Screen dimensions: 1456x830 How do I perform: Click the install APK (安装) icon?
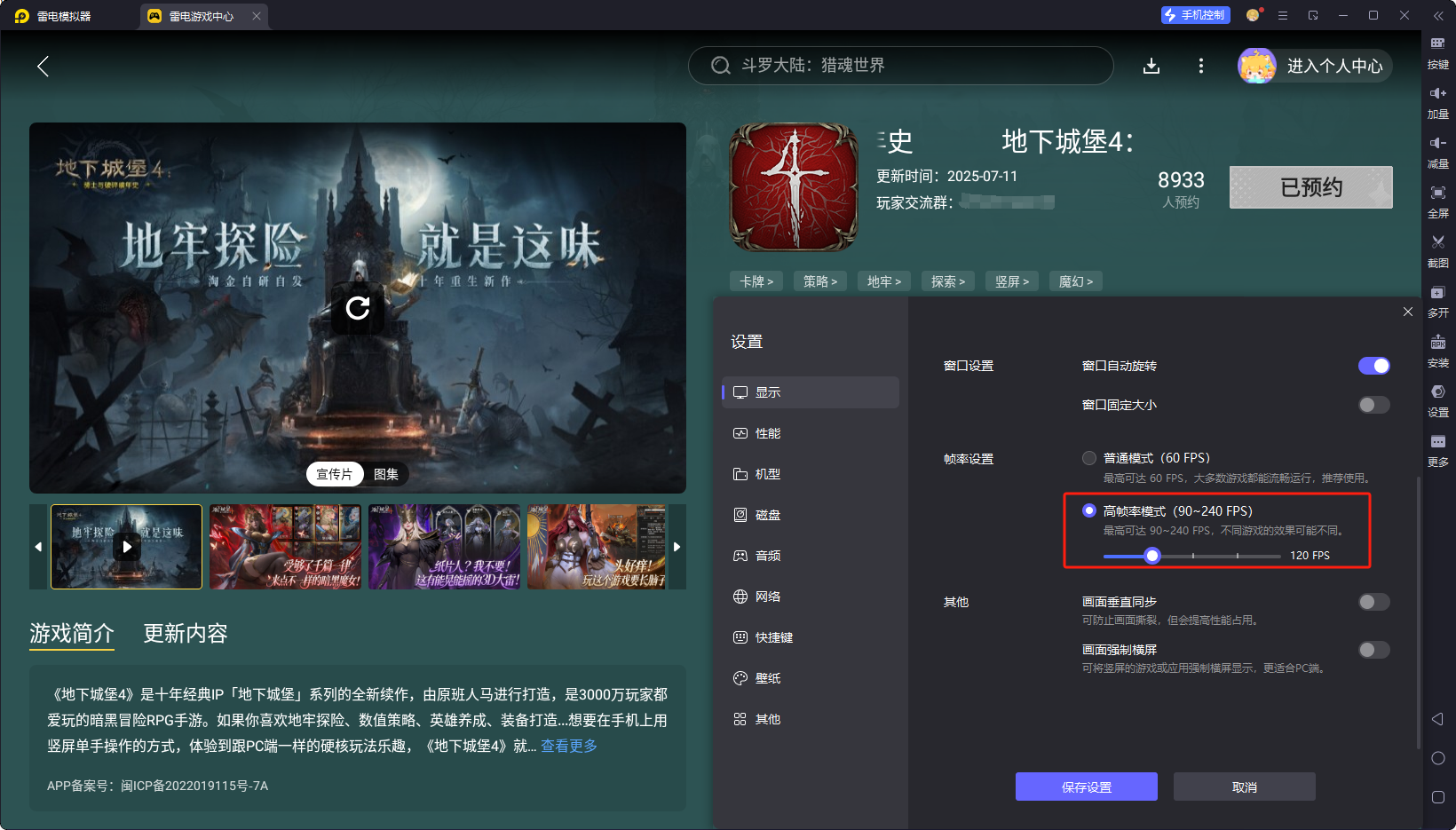(x=1437, y=343)
